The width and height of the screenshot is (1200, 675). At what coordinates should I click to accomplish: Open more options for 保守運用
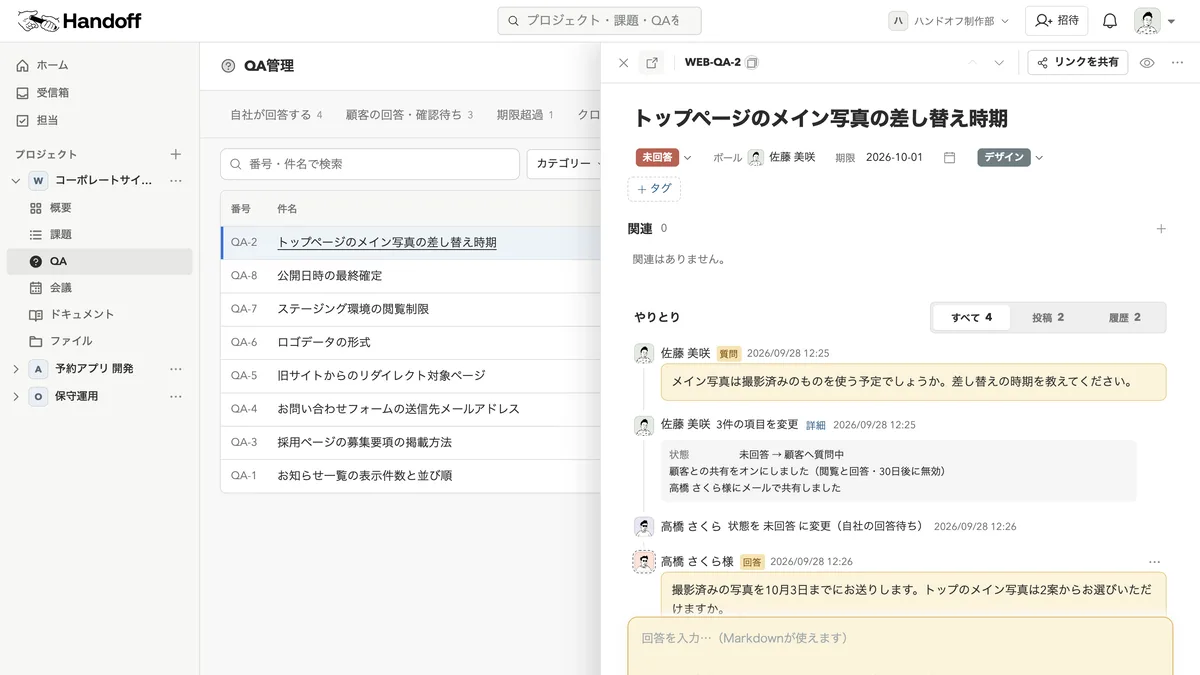176,396
